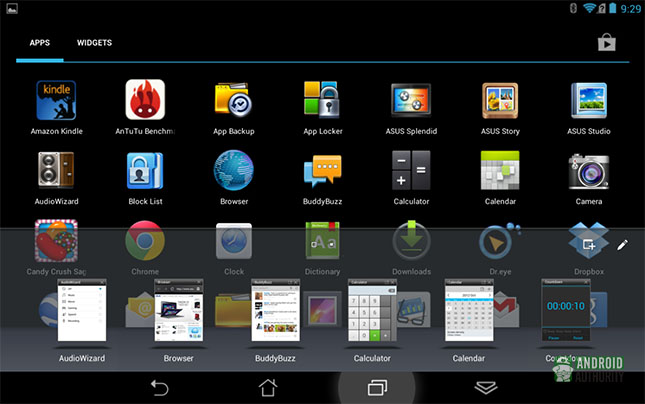Open the Gmail icon behind the thumbnails

tap(507, 309)
